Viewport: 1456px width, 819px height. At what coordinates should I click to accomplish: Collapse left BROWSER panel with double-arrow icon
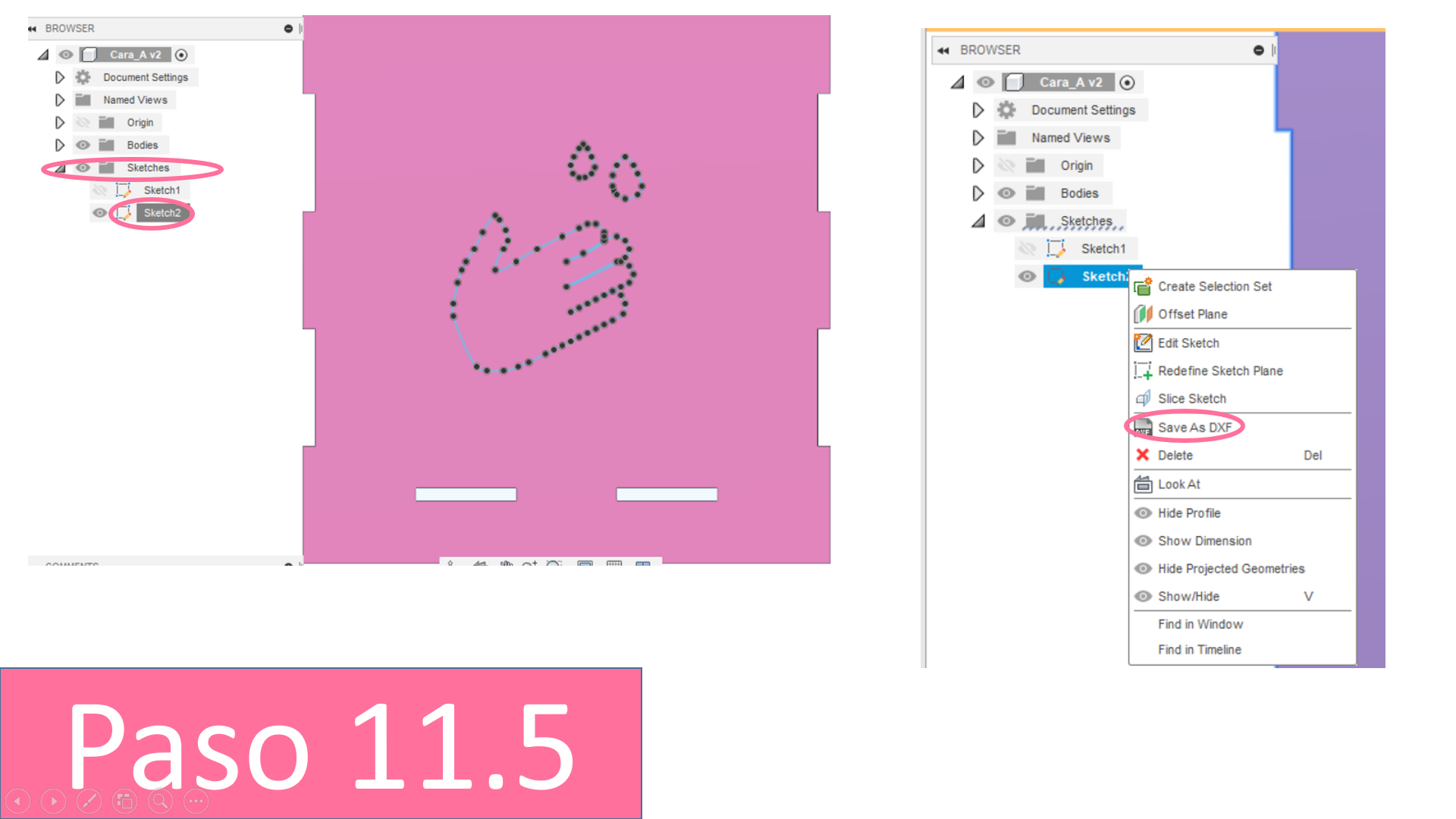click(33, 29)
